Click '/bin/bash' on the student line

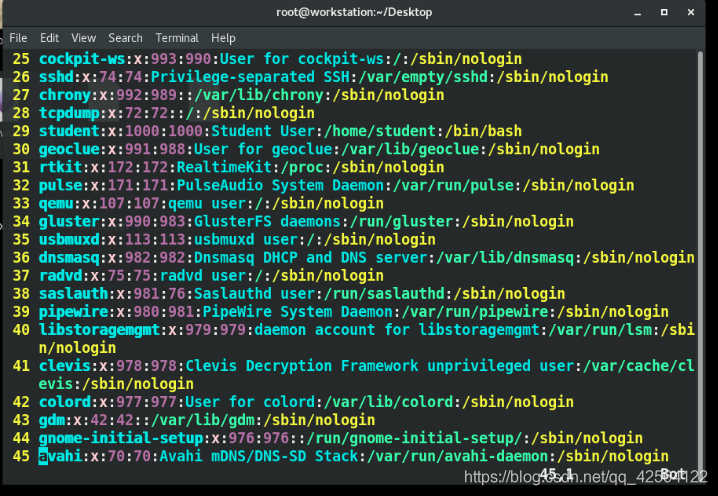tap(483, 131)
